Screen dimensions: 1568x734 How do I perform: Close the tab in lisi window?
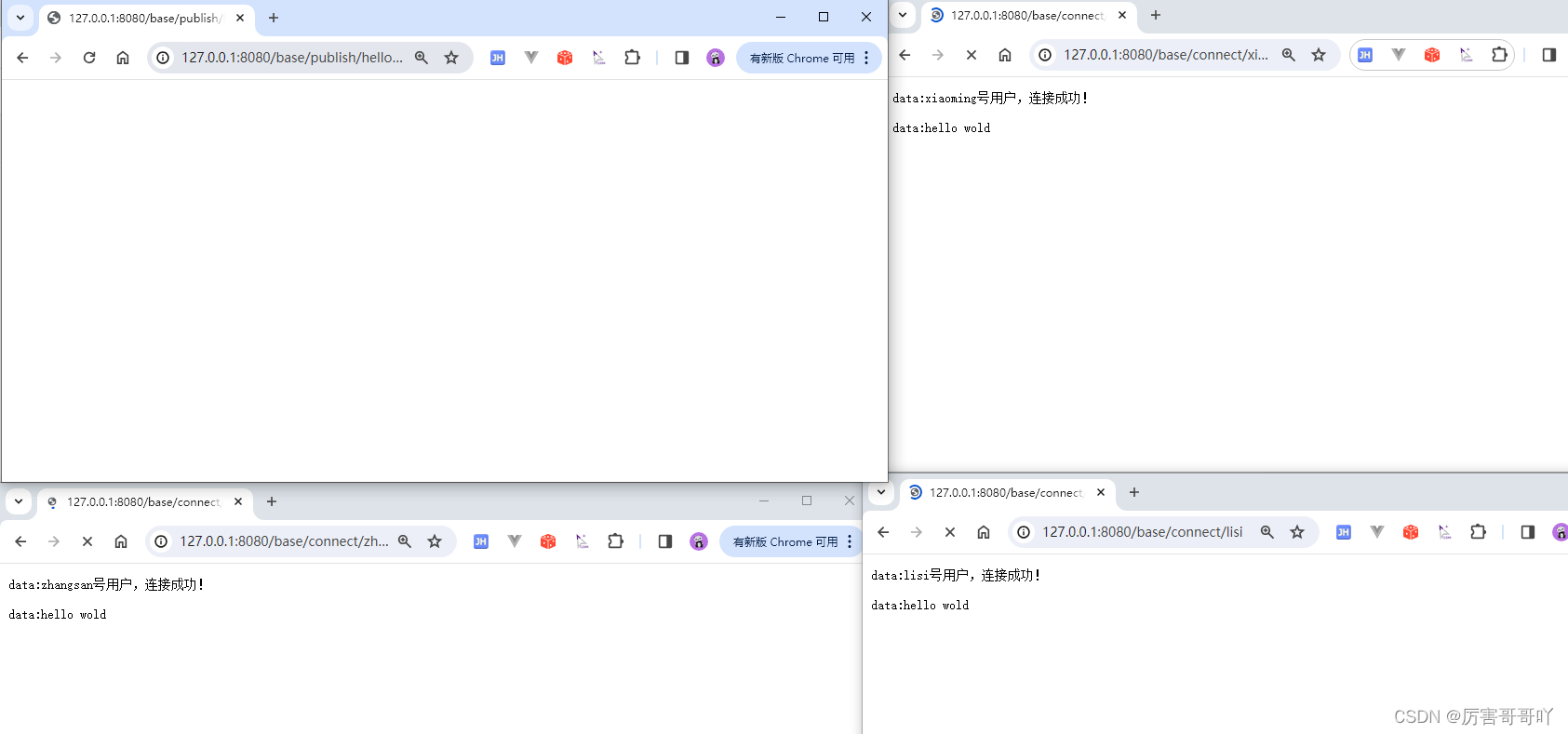pyautogui.click(x=1101, y=492)
